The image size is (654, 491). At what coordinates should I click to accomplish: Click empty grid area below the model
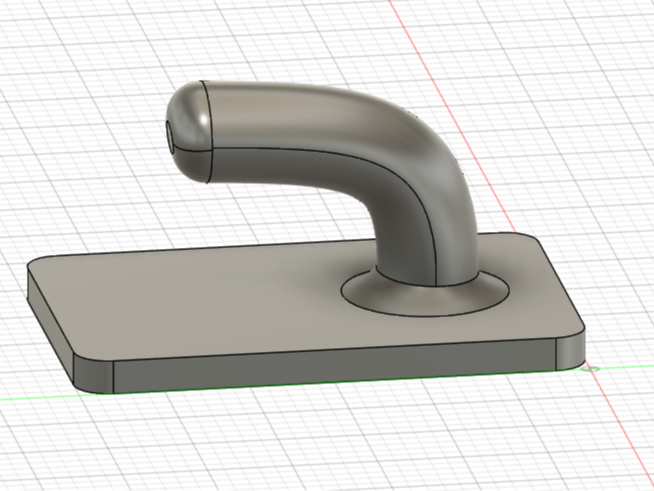[334, 442]
